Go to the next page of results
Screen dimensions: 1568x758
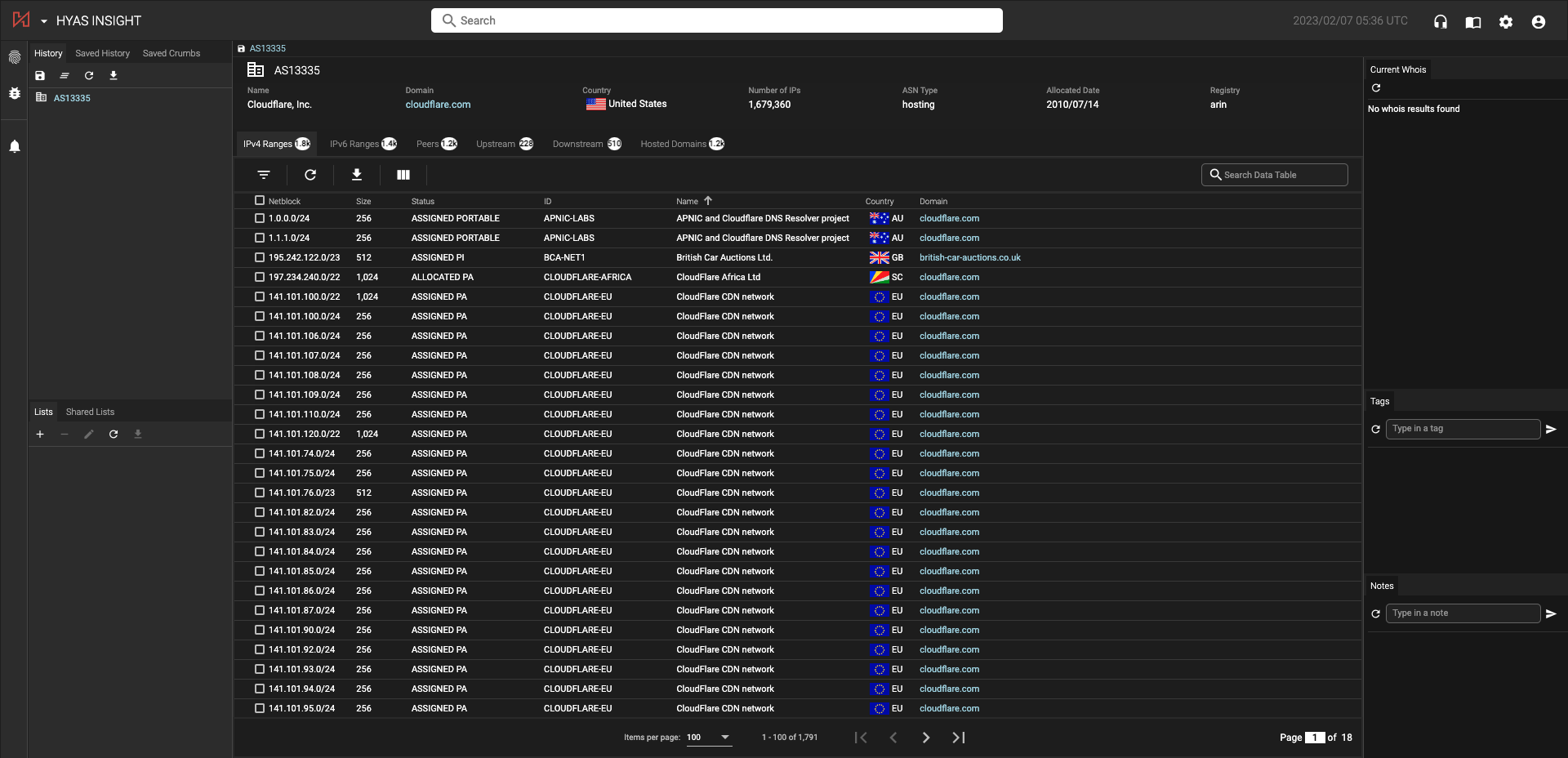click(x=925, y=738)
